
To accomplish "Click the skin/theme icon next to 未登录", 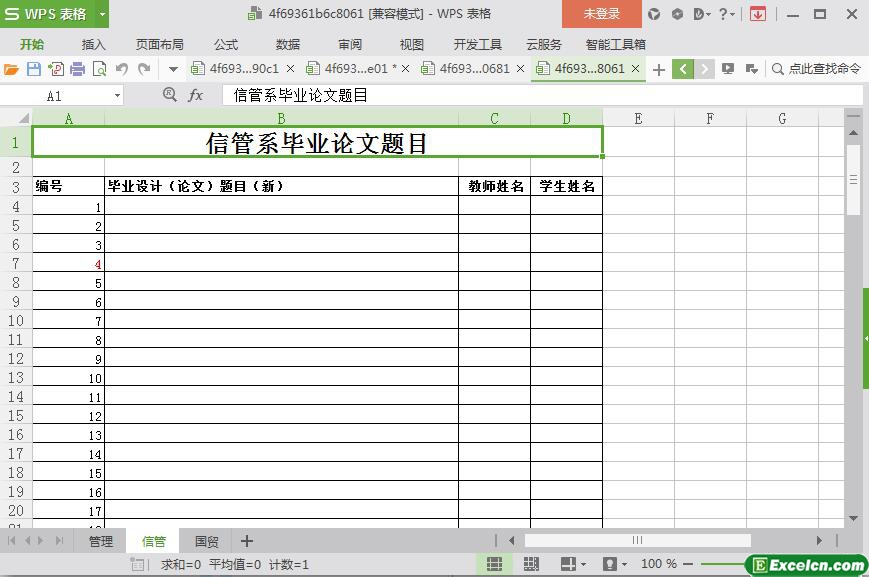I will click(x=654, y=14).
